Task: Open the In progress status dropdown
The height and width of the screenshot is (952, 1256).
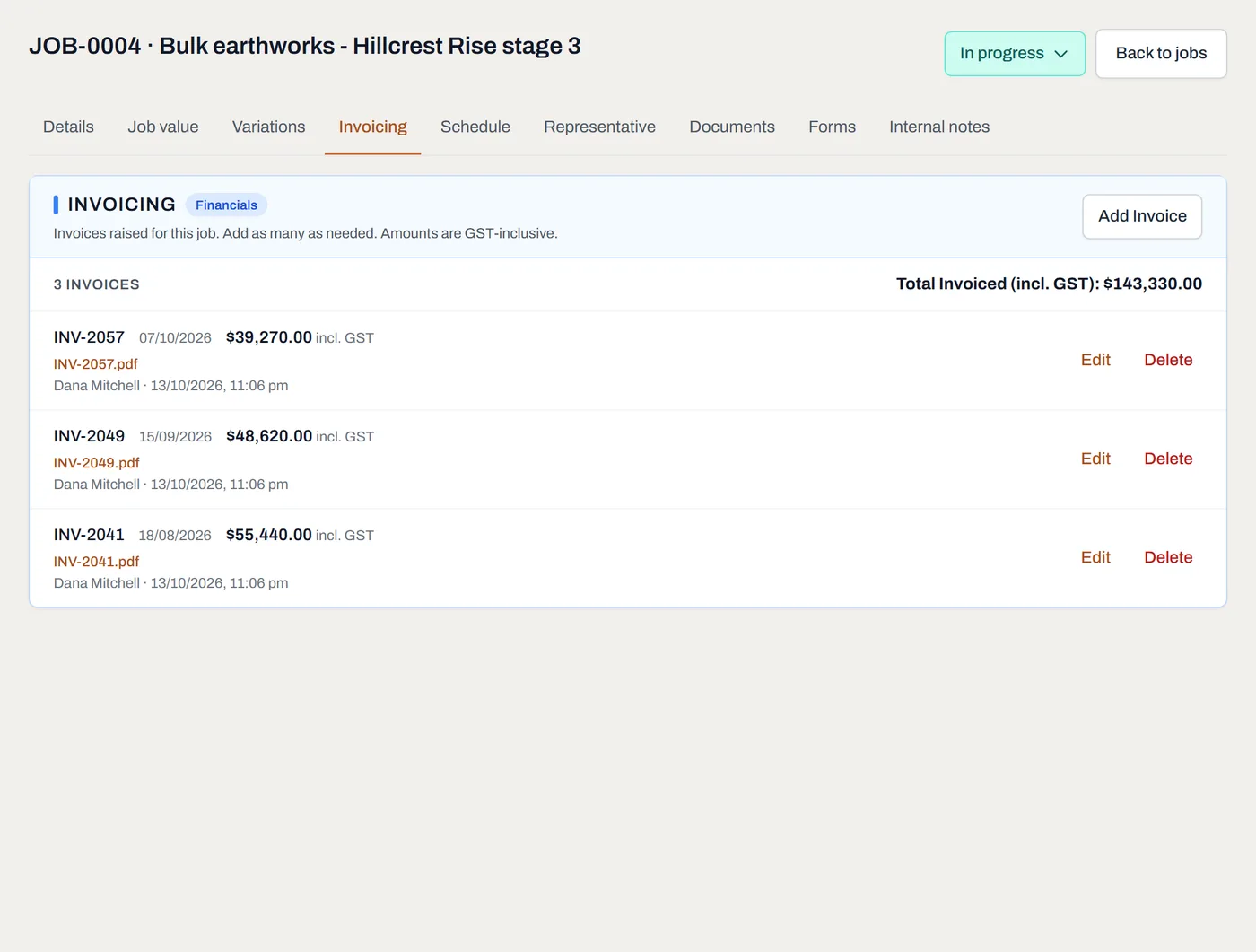Action: [x=1015, y=54]
